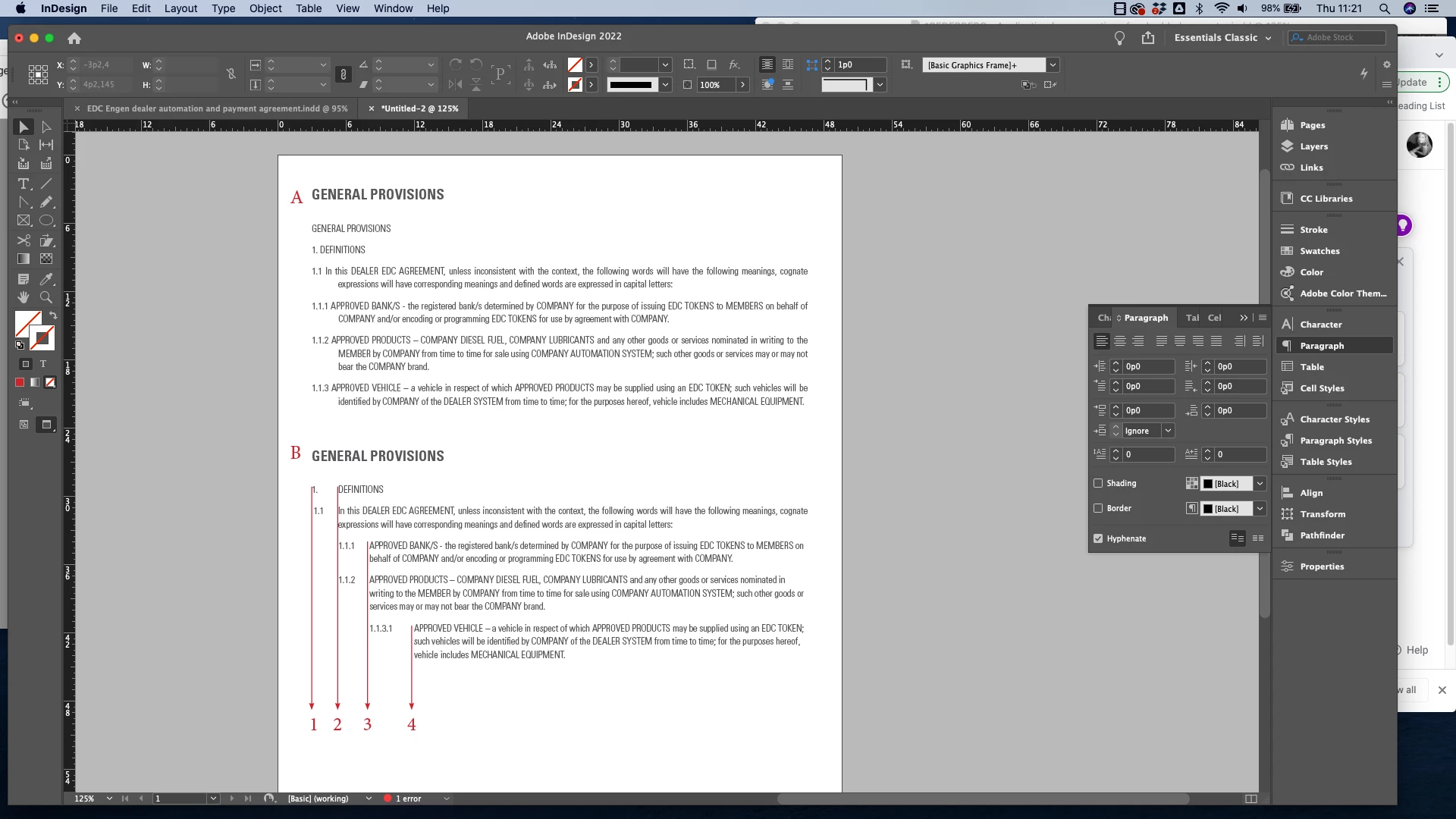
Task: Switch to the EDC Engen dealer document tab
Action: [x=217, y=108]
